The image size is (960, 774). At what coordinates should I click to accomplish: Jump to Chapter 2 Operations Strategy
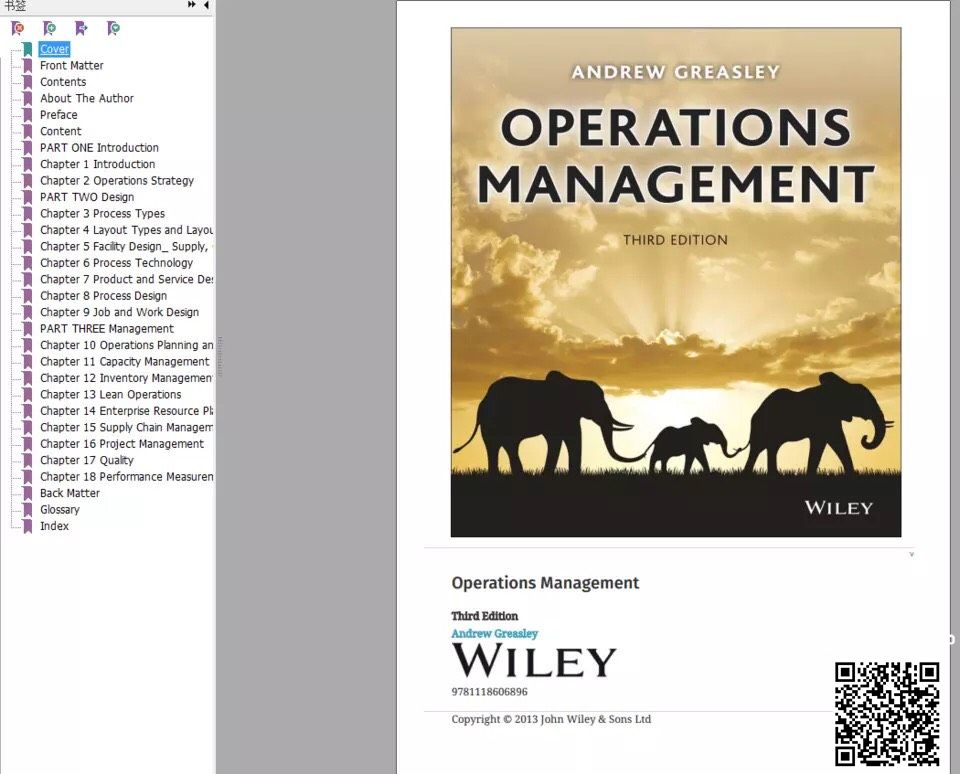[116, 181]
